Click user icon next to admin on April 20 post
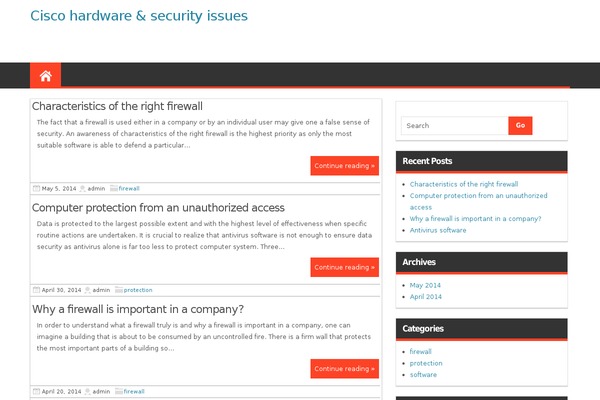This screenshot has height=400, width=600. click(87, 391)
